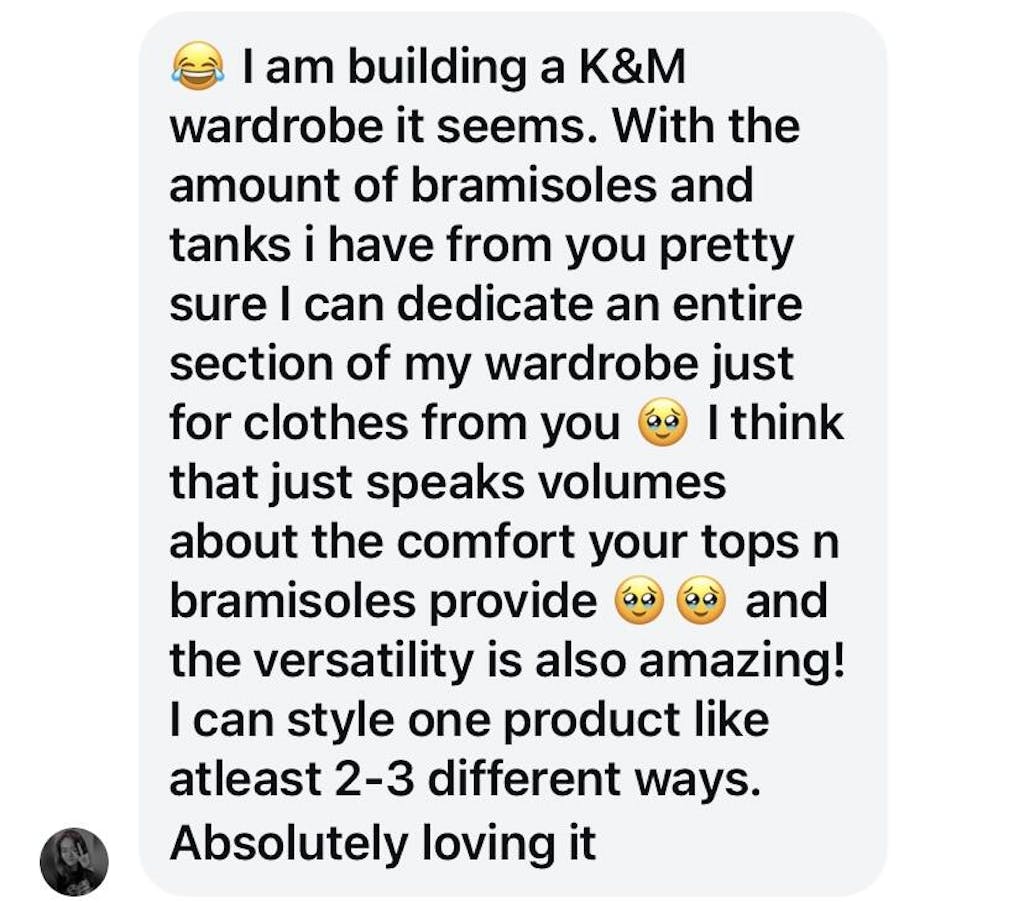1024x903 pixels.
Task: Click the first teary emoji after 'provide'
Action: click(x=639, y=601)
